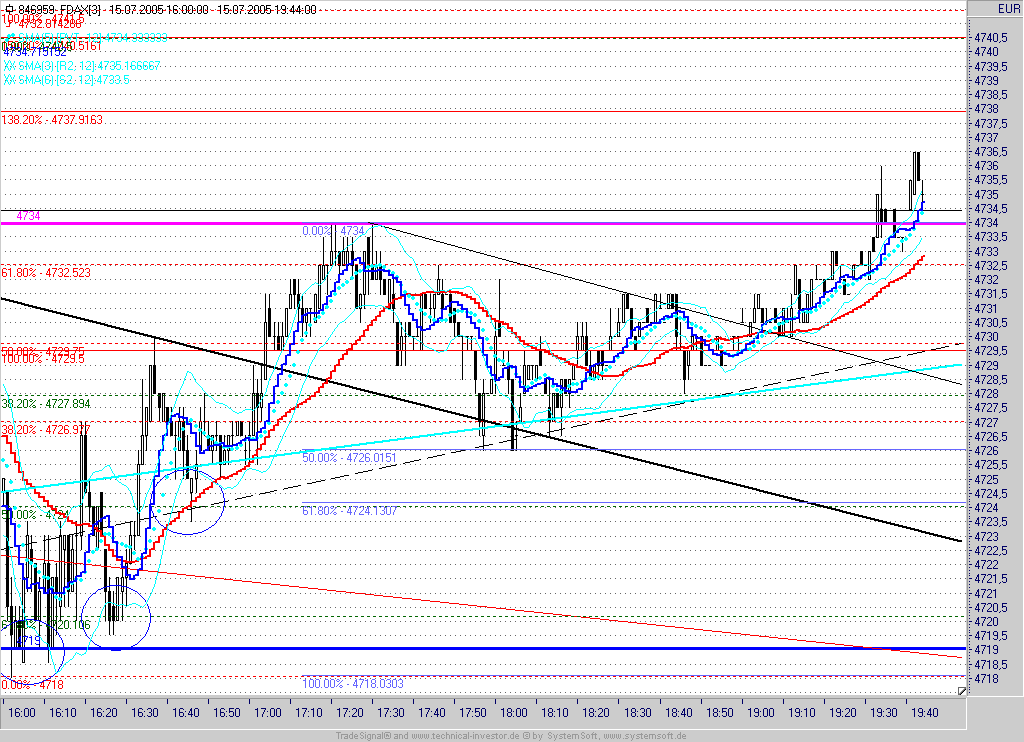This screenshot has width=1024, height=742.
Task: Click the candlestick symbol icon before 846959 FDAX
Action: [x=8, y=10]
